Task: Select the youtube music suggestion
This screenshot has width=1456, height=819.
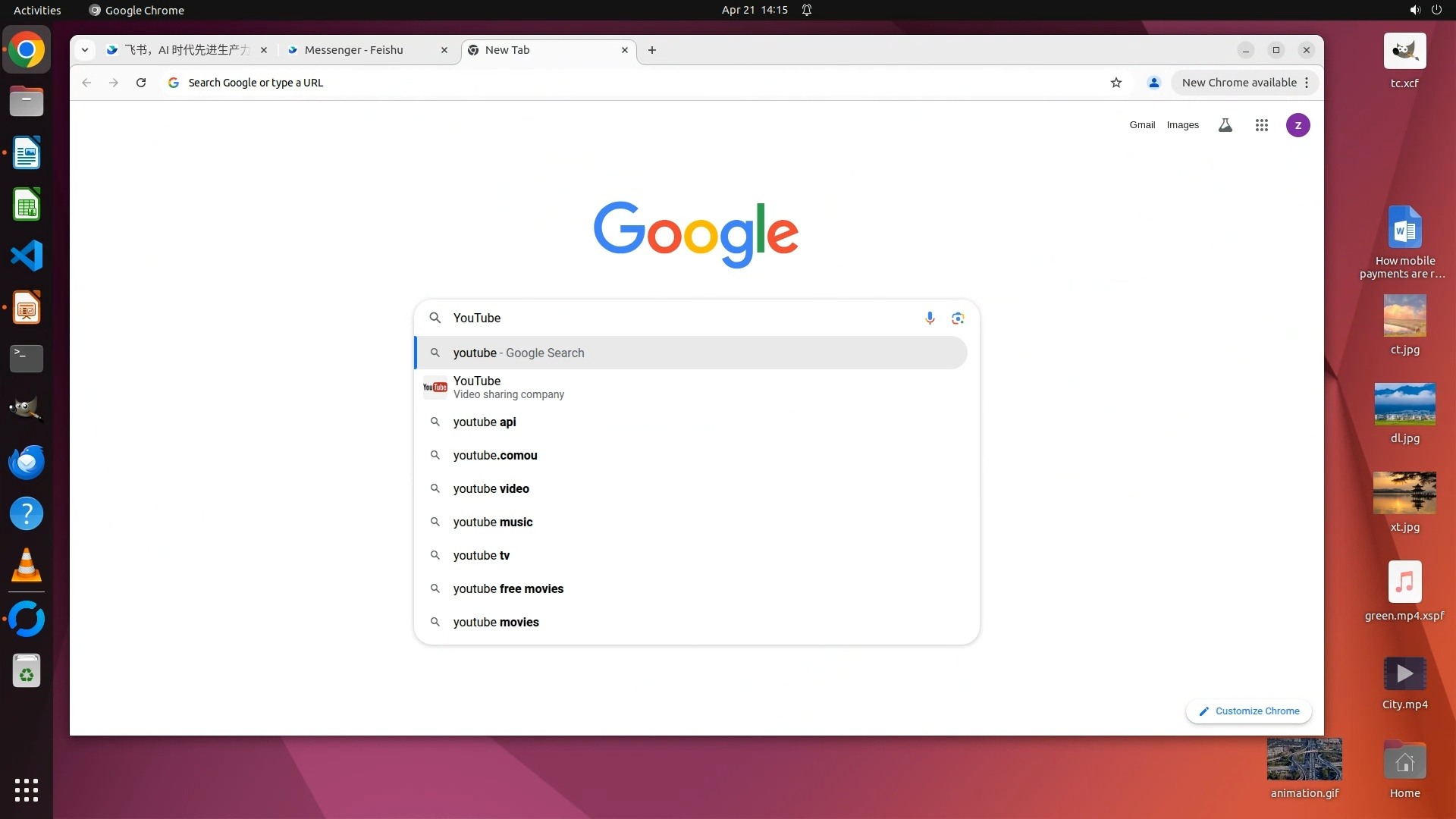Action: (493, 522)
